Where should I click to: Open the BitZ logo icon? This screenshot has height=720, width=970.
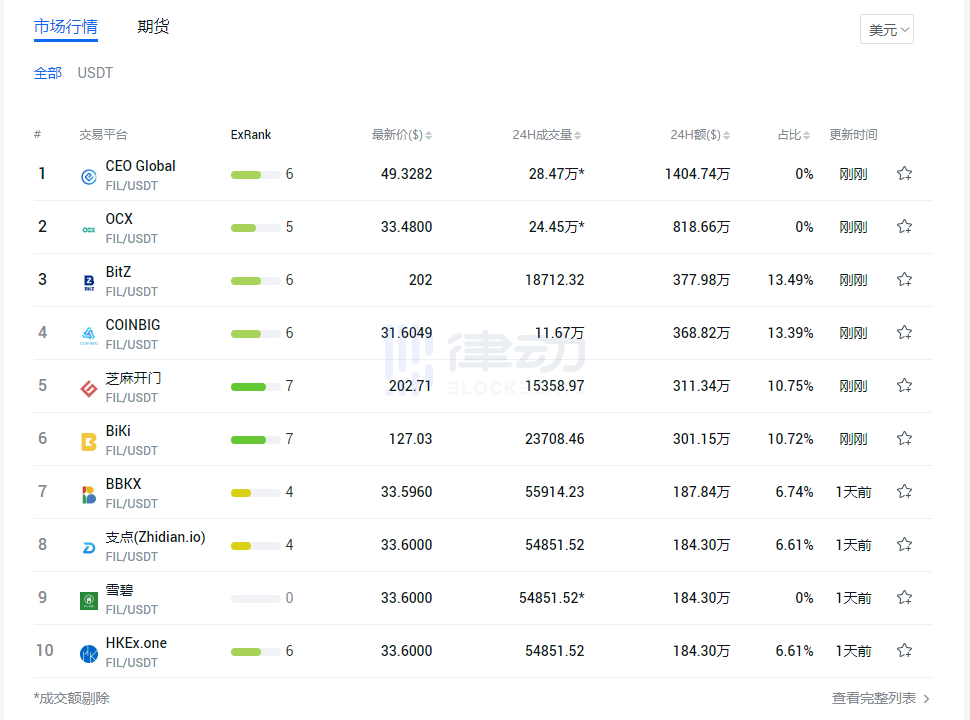pos(89,283)
